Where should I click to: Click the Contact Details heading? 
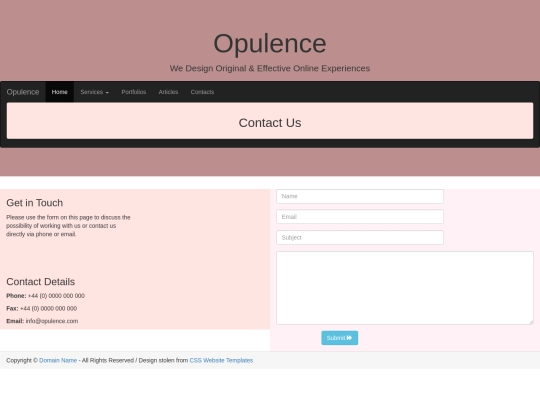tap(41, 282)
